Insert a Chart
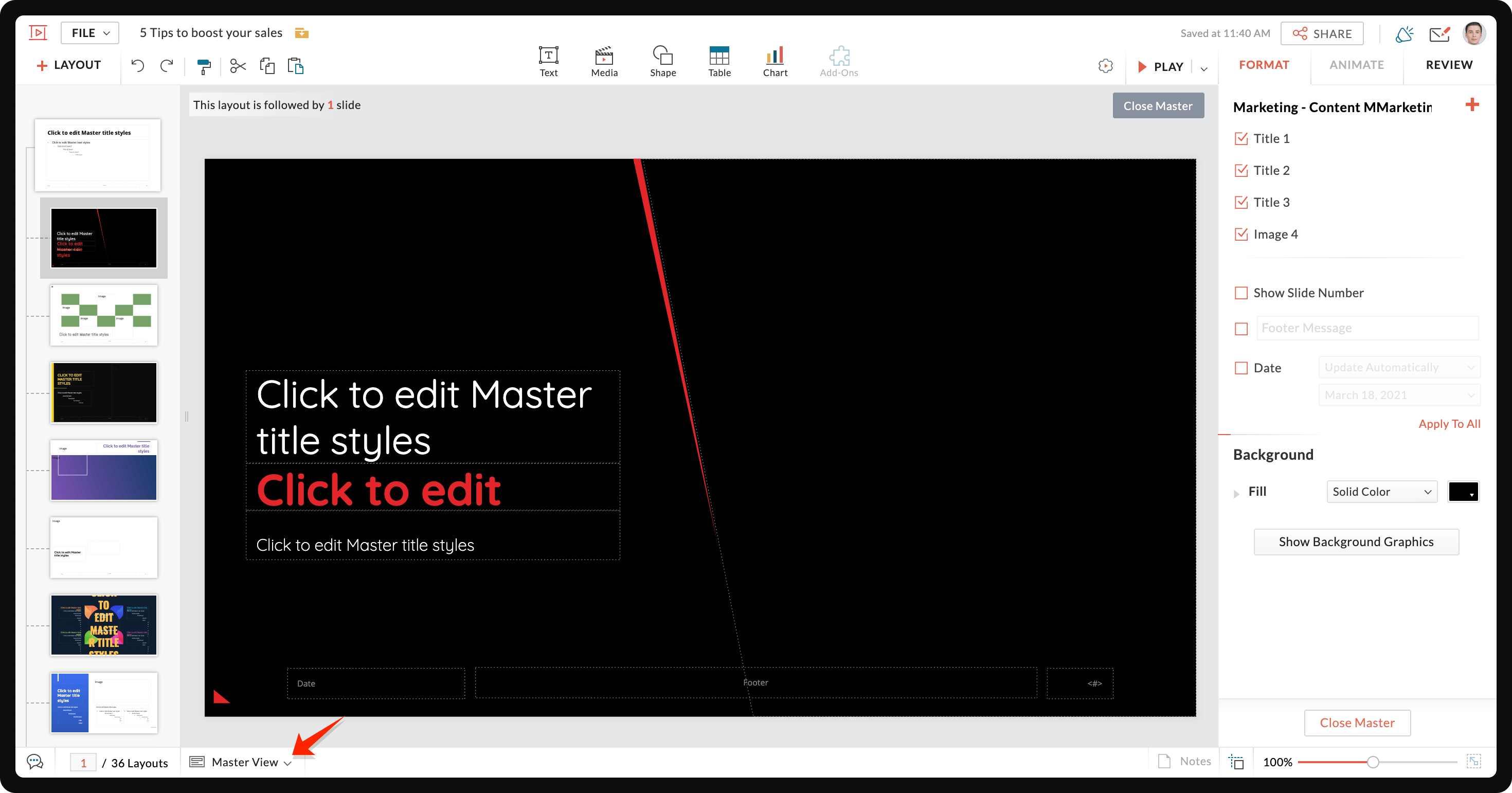 click(775, 61)
